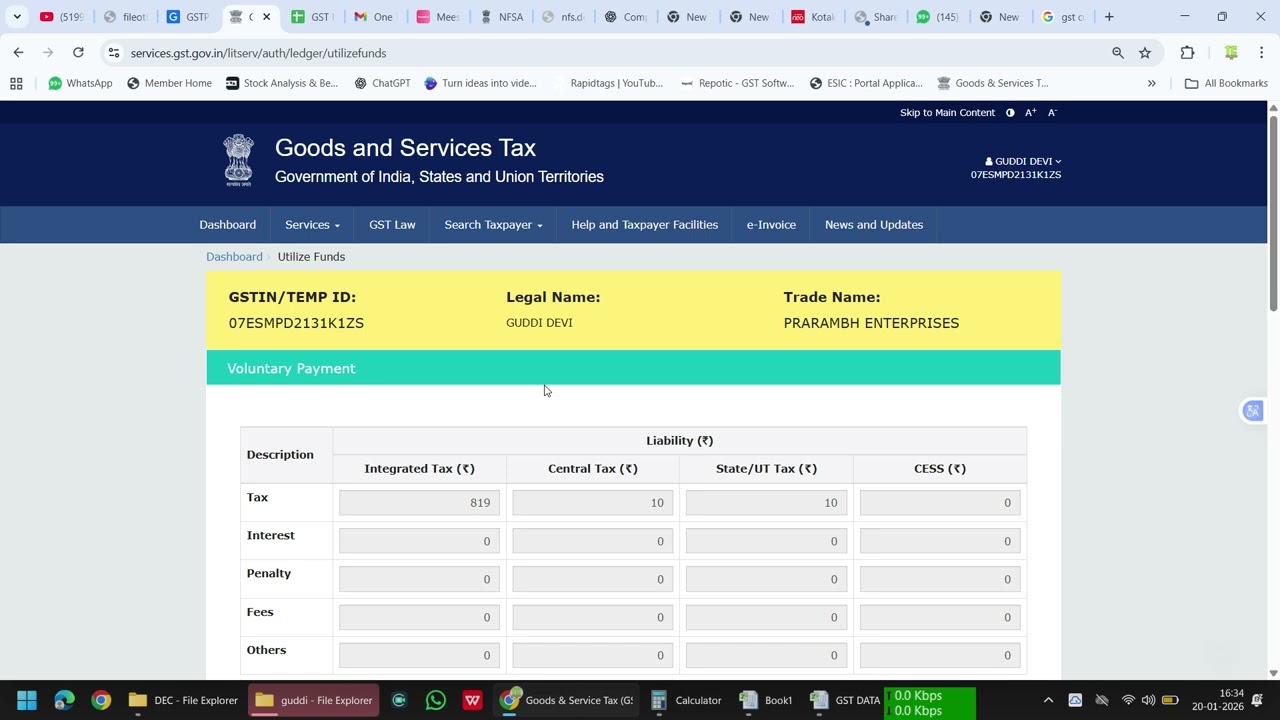
Task: Open WPS Office icon on taskbar
Action: [x=472, y=700]
